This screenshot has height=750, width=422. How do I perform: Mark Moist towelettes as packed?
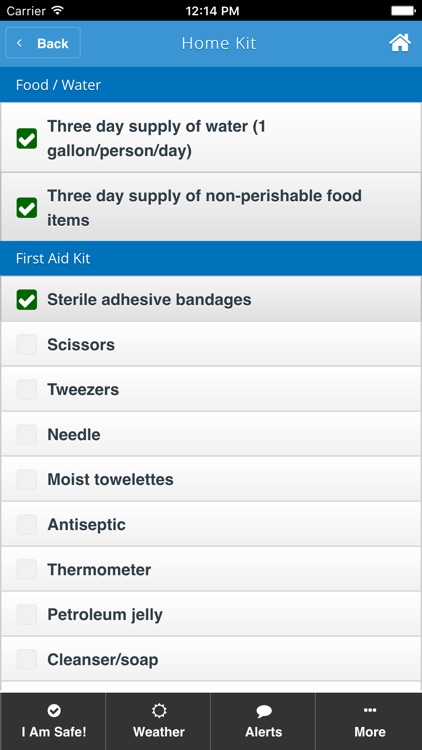click(27, 479)
